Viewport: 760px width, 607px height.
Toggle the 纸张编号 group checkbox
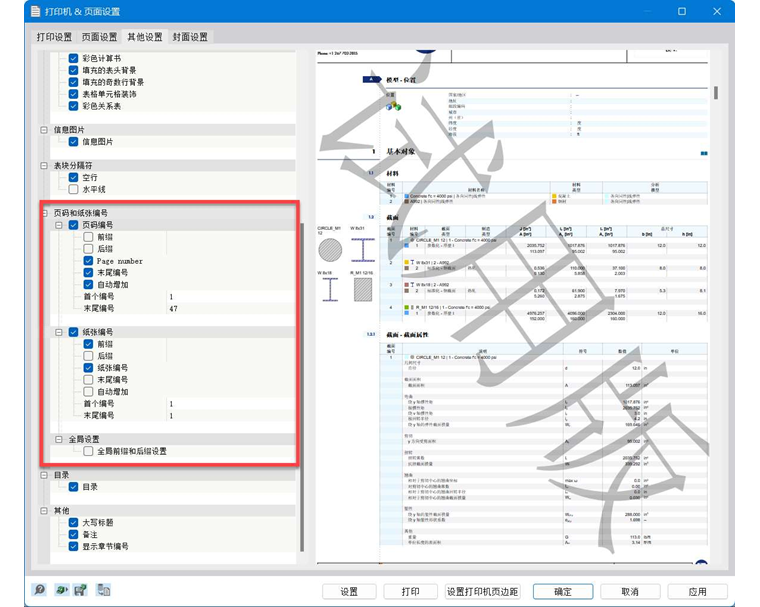[73, 332]
